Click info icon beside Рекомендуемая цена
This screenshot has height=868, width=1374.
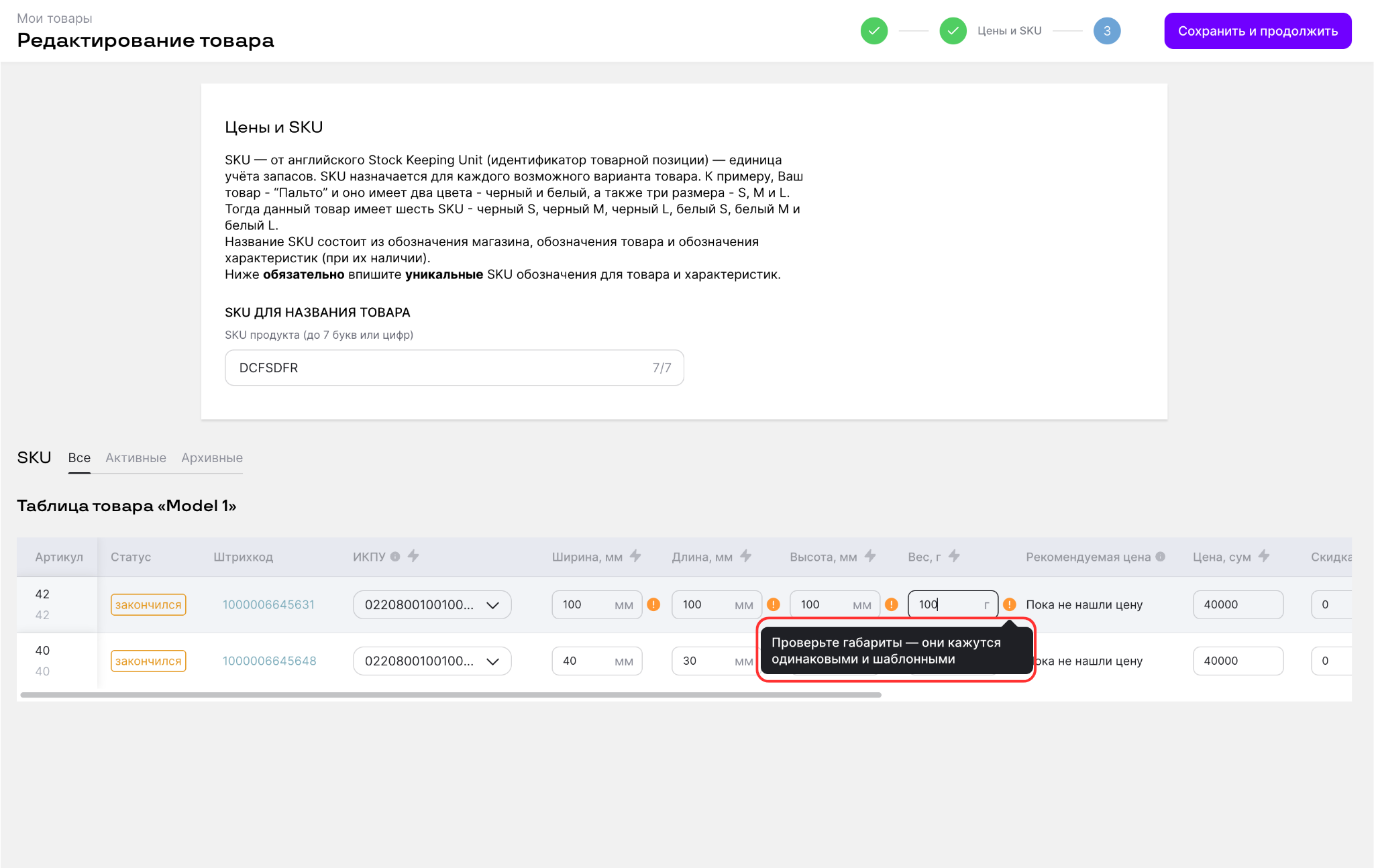pos(1161,557)
